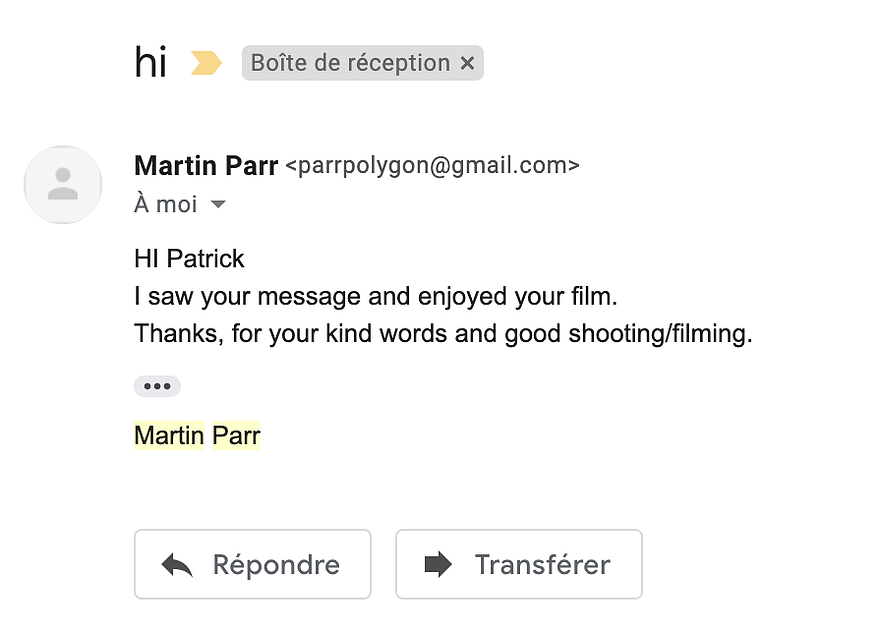Click the HI Patrick greeting line
The width and height of the screenshot is (879, 631).
click(189, 259)
